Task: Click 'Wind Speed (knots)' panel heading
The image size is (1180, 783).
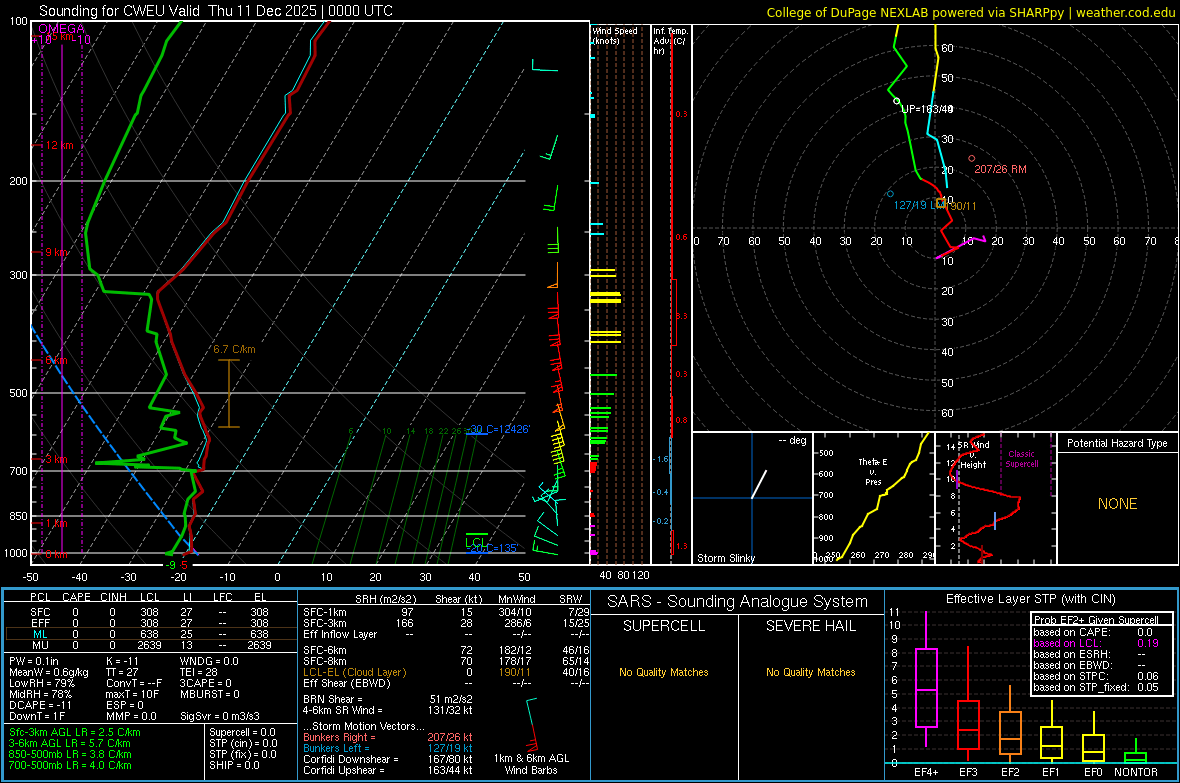Action: 615,35
